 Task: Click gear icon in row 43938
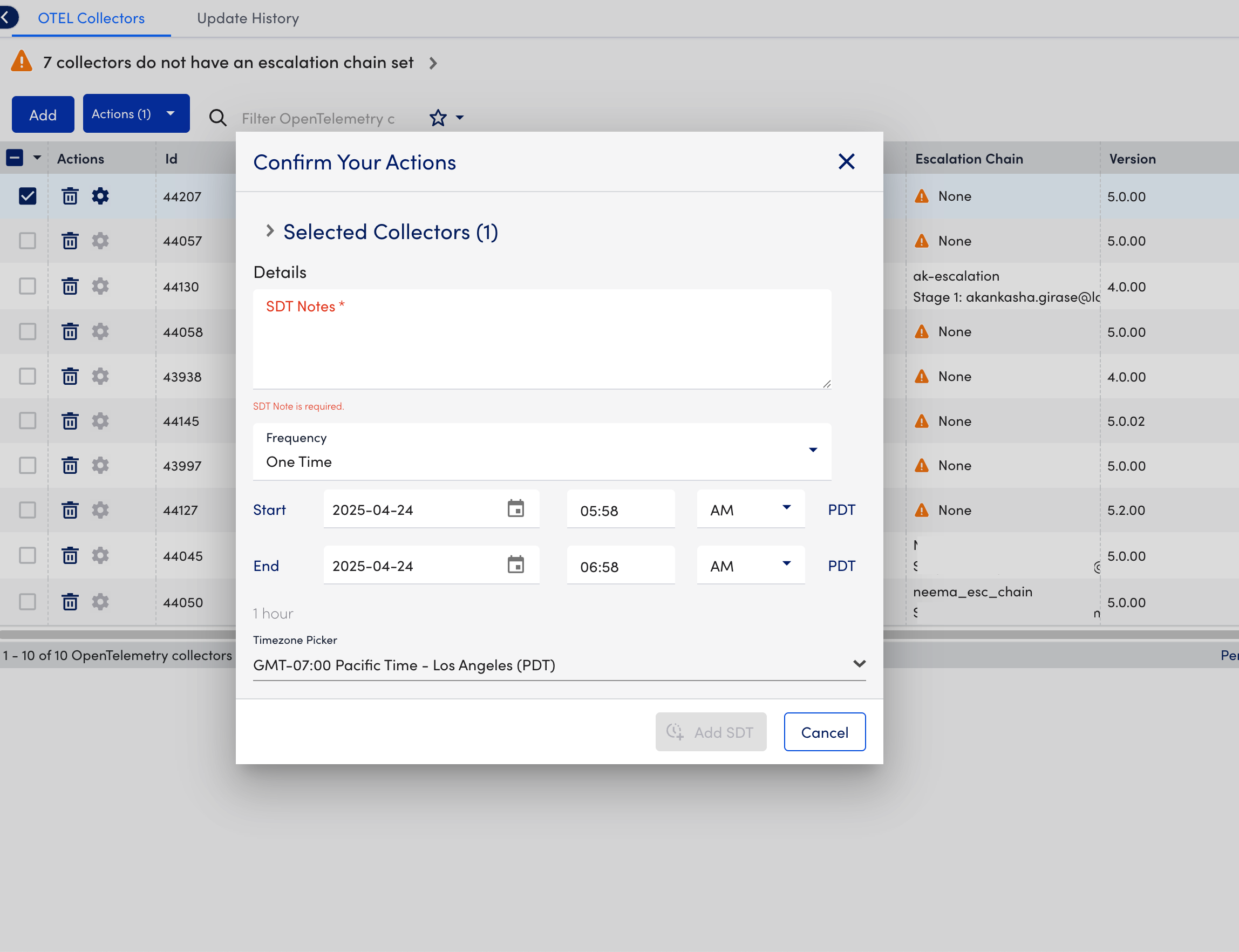pos(100,376)
